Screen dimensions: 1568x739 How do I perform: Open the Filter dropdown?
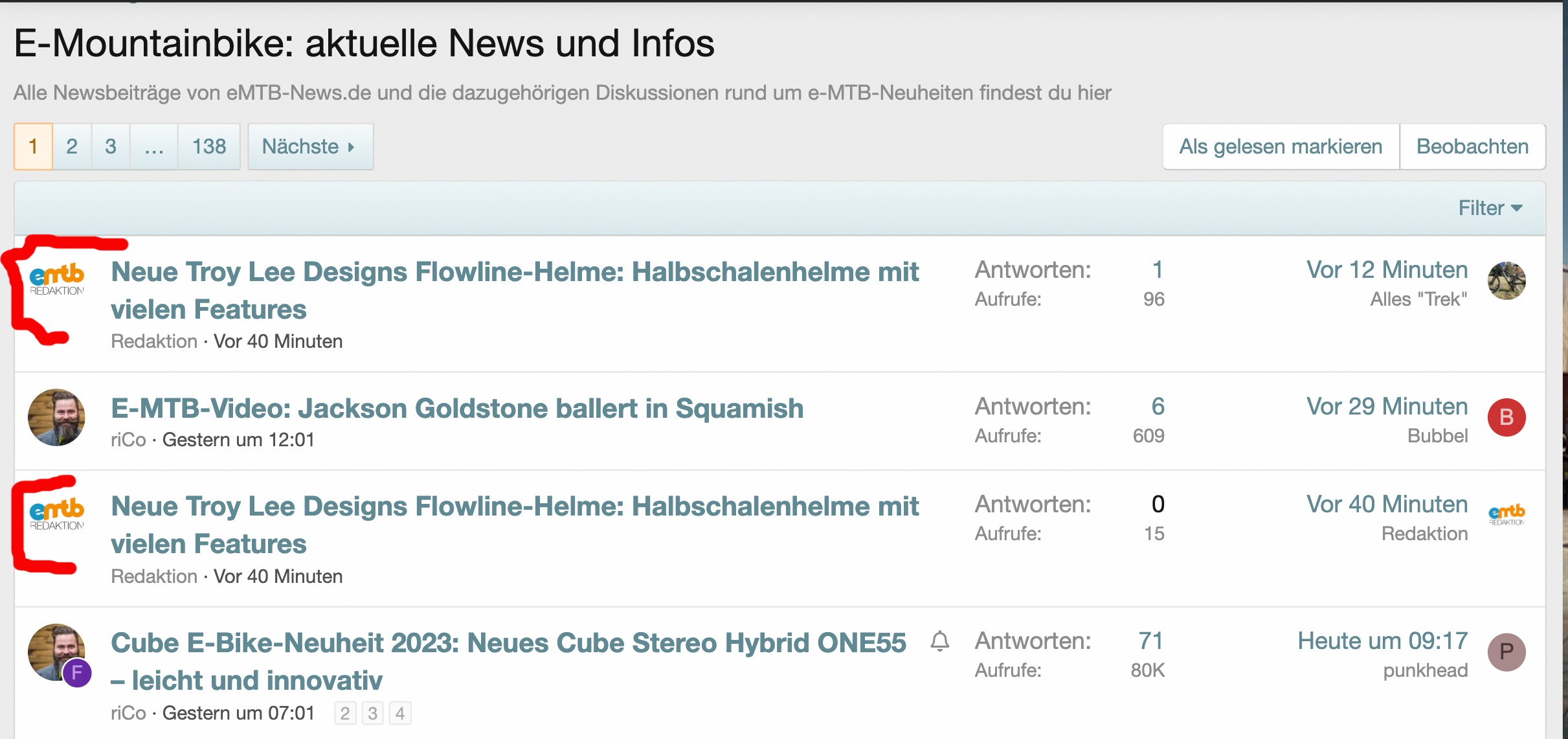[1490, 208]
